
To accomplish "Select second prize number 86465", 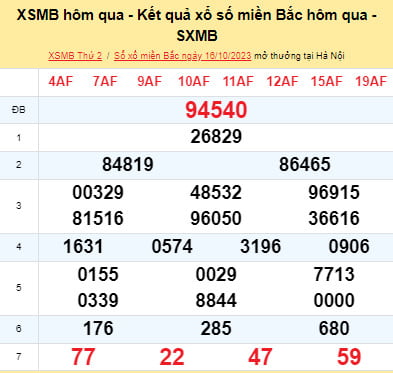I will (x=305, y=164).
